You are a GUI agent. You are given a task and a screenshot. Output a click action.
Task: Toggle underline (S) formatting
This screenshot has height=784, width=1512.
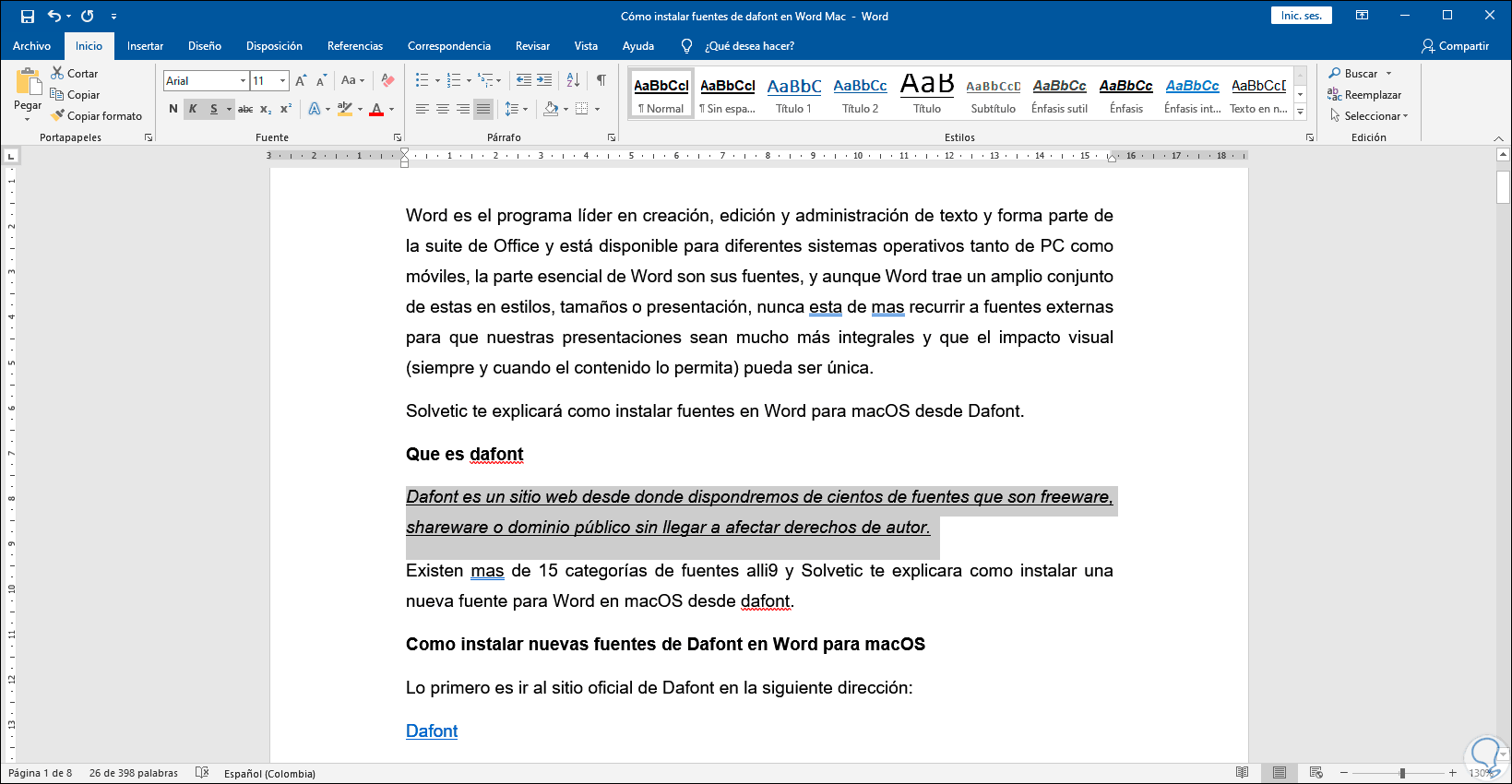(x=213, y=109)
